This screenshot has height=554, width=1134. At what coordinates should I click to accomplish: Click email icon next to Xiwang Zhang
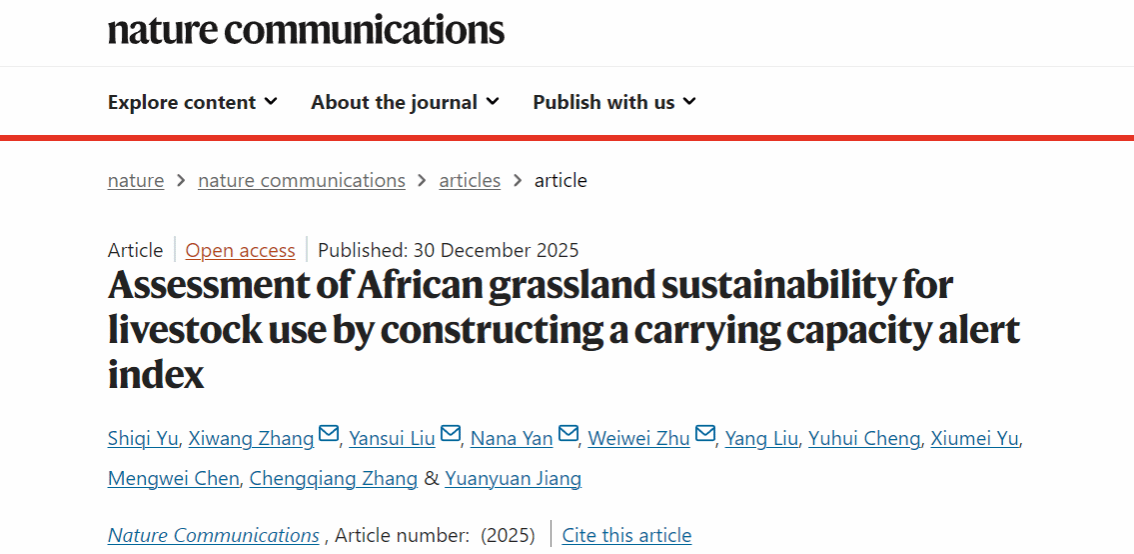point(329,435)
